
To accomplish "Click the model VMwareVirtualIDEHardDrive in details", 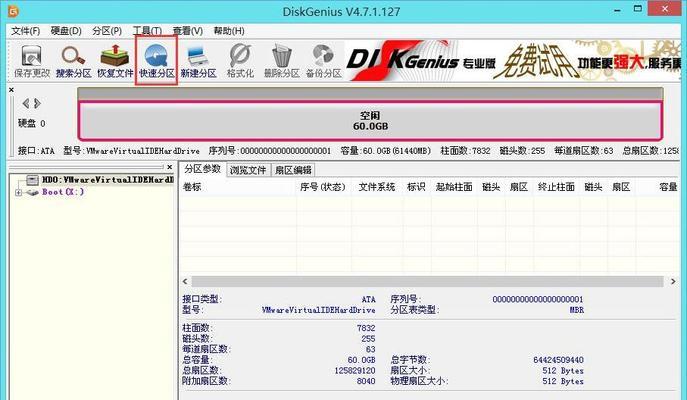I will (x=319, y=310).
